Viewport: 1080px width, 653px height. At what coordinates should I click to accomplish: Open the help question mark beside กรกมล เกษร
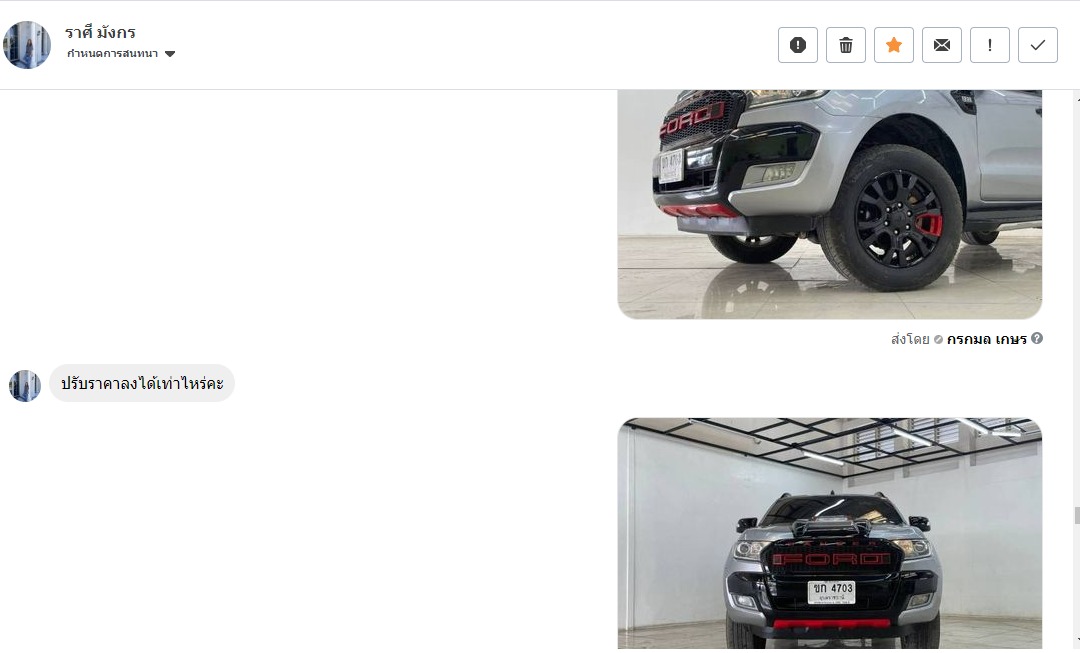[x=1037, y=338]
